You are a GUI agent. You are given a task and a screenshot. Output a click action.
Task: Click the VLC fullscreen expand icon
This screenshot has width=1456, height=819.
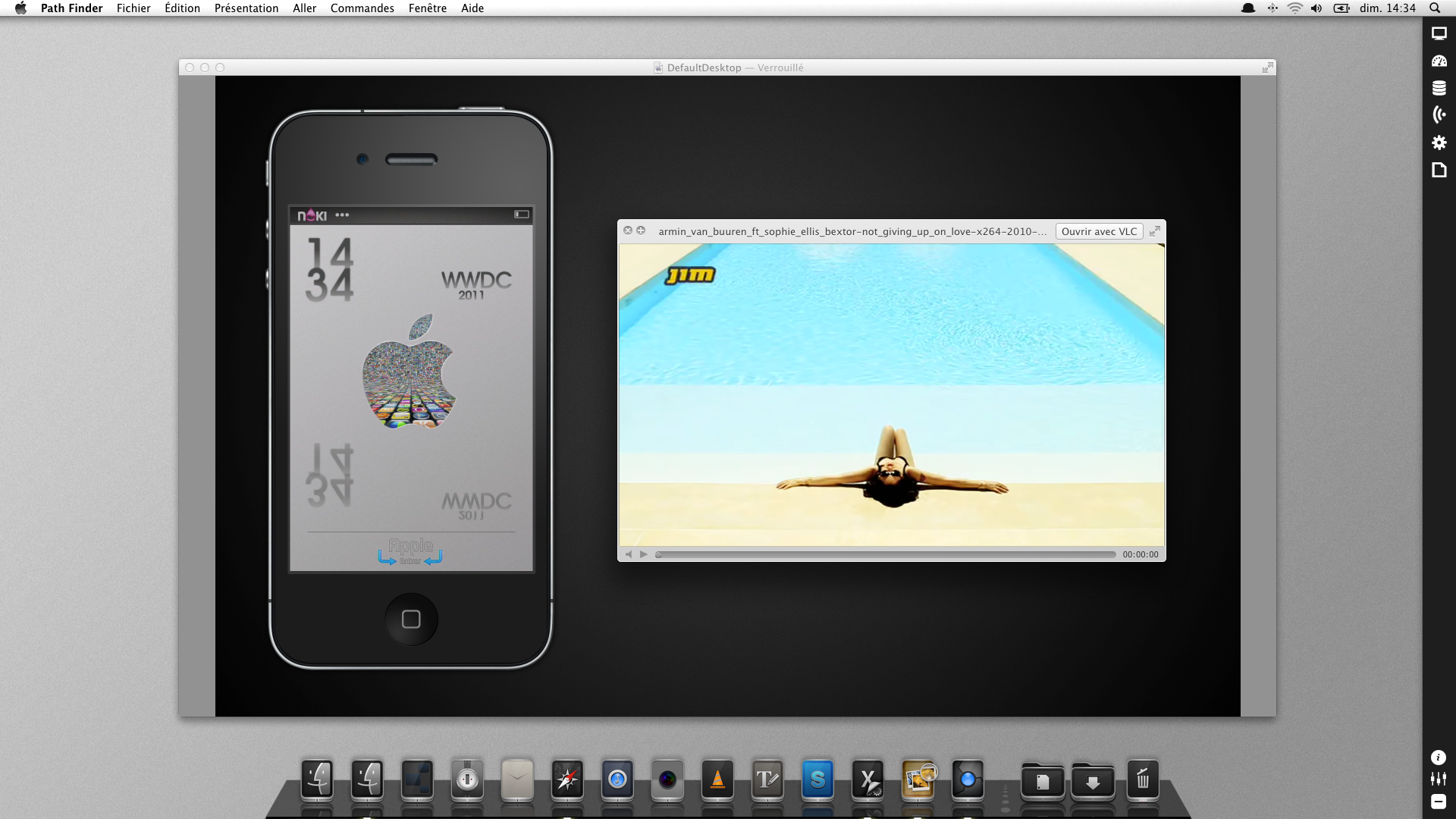coord(1155,231)
